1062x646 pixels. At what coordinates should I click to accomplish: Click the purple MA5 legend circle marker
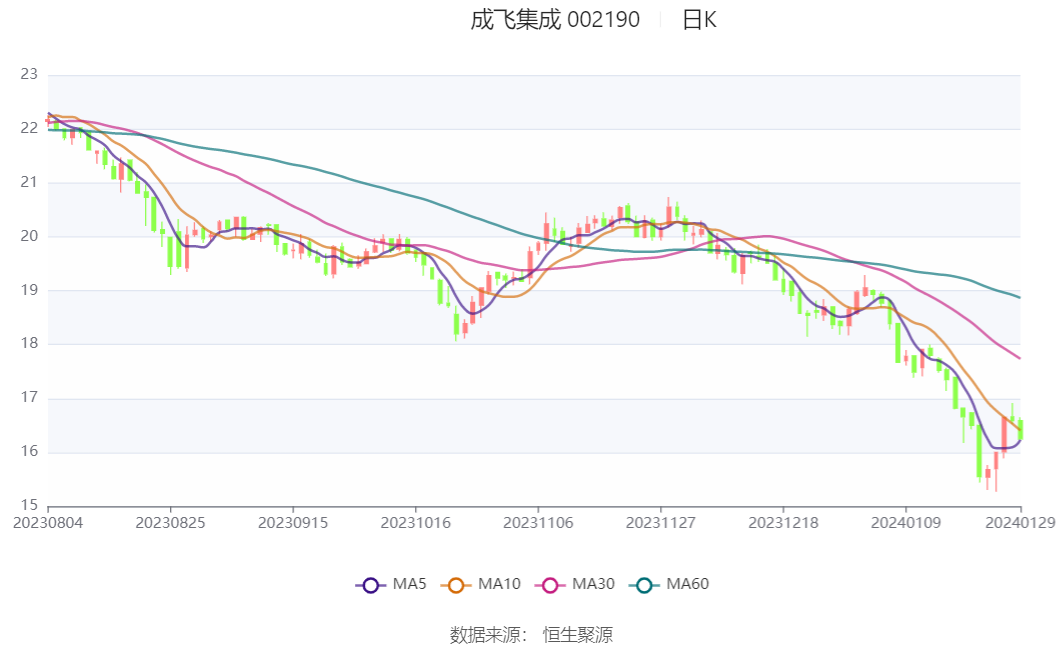[371, 585]
